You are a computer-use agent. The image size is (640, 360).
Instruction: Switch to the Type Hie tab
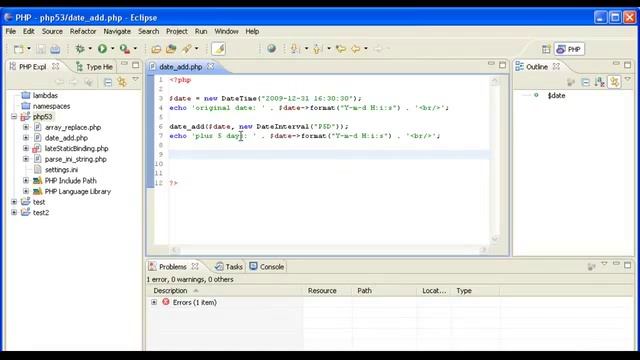click(x=94, y=67)
